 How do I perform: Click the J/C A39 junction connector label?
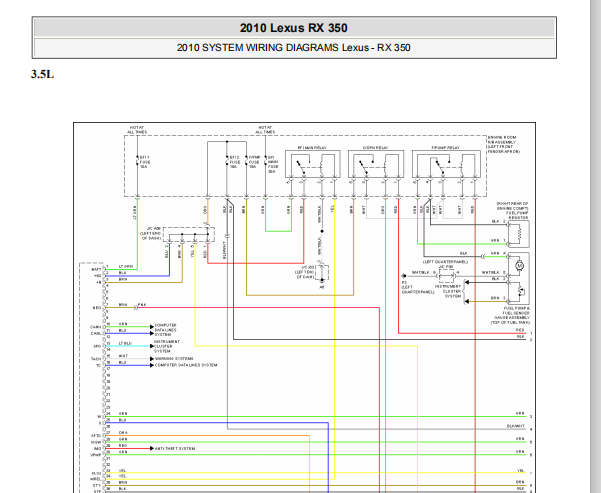coord(151,233)
